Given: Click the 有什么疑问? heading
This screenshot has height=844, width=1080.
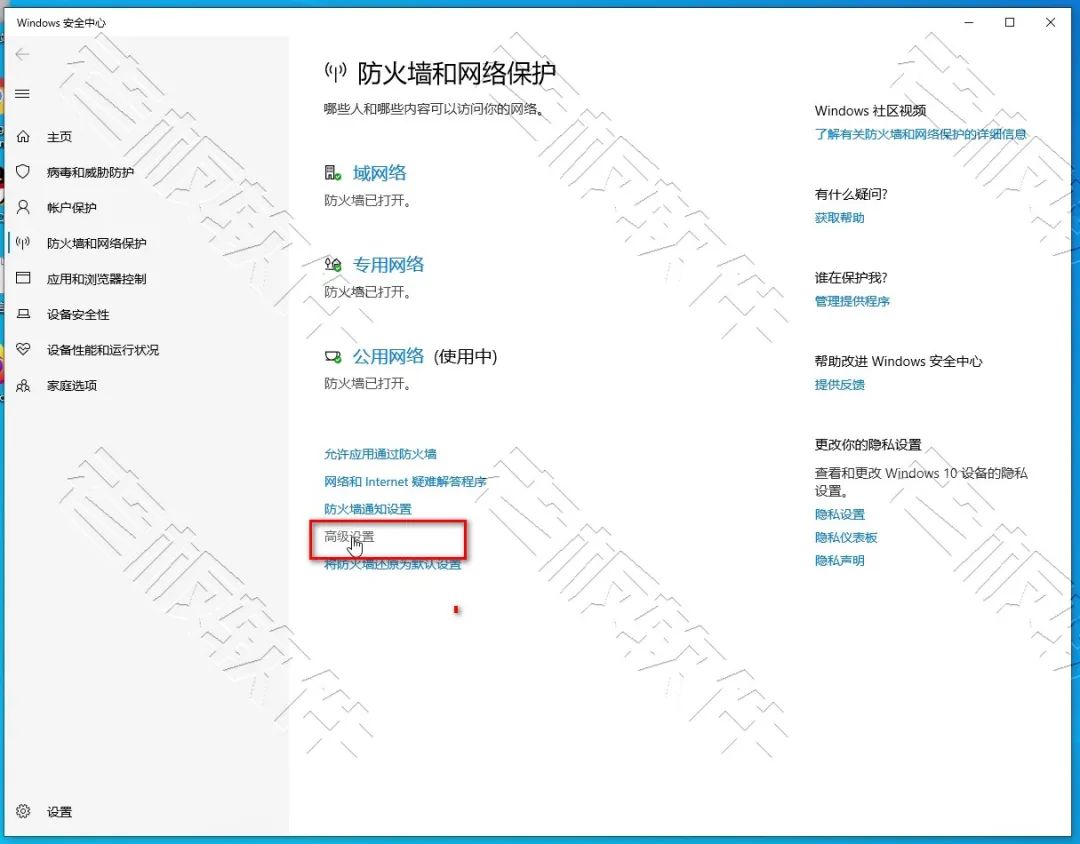Looking at the screenshot, I should coord(851,194).
